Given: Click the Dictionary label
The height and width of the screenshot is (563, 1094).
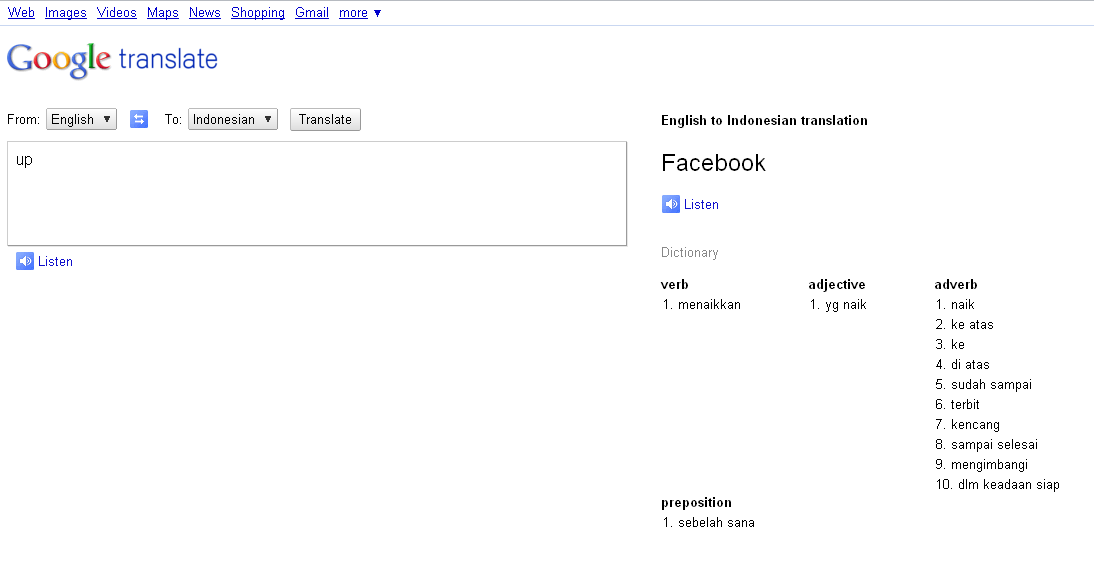Looking at the screenshot, I should 689,253.
